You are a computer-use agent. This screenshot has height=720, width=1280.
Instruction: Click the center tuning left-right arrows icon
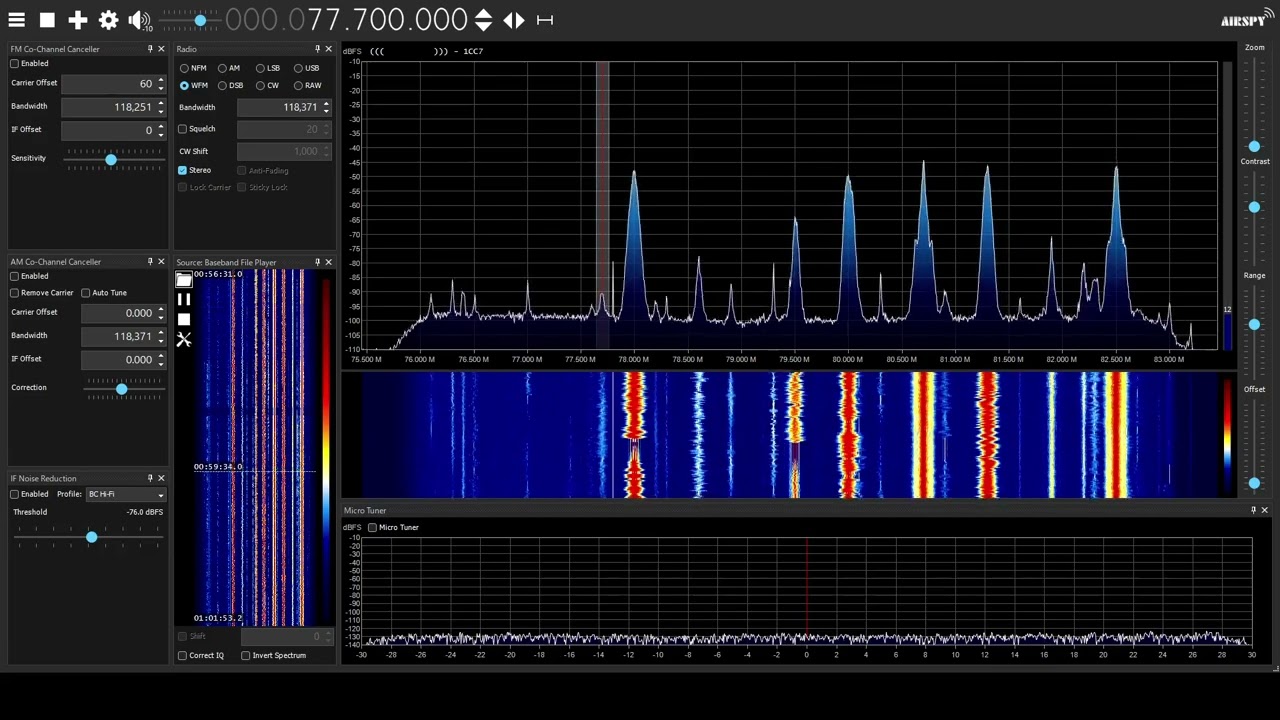click(x=514, y=20)
